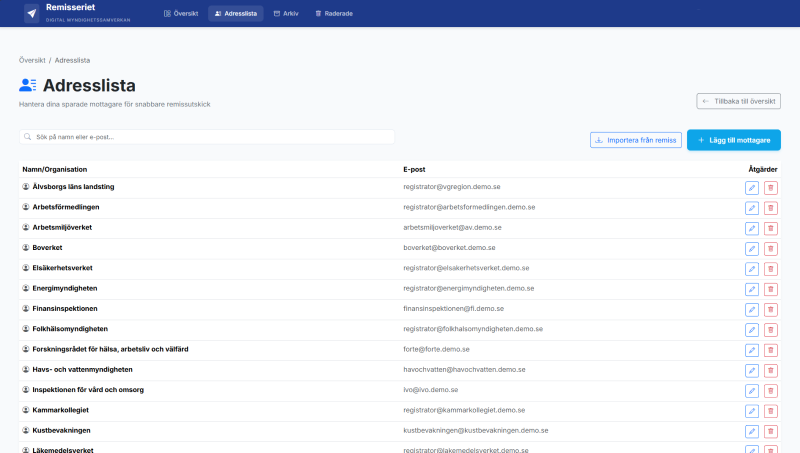
Task: Delete the Kustbevakningen recipient
Action: click(x=770, y=431)
